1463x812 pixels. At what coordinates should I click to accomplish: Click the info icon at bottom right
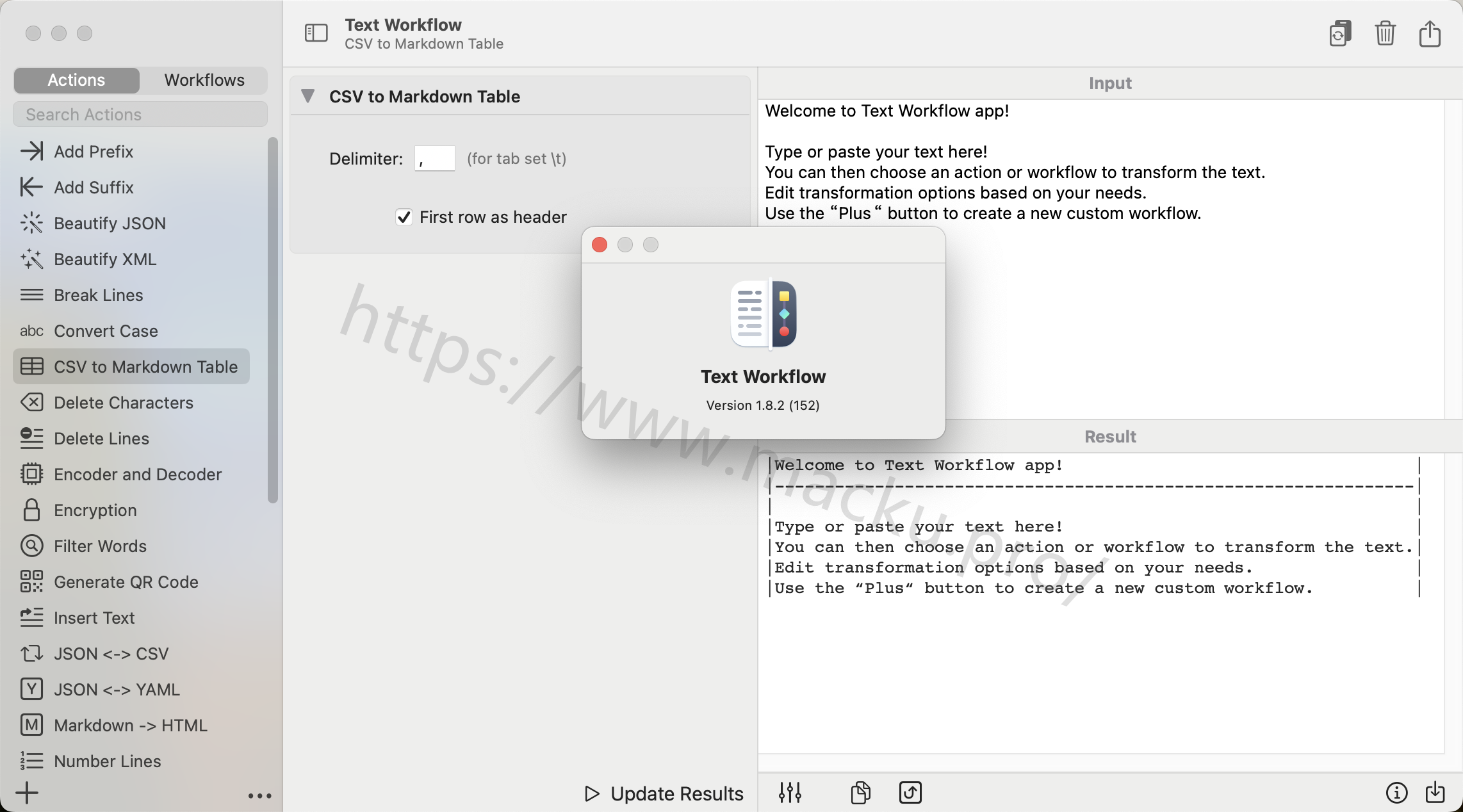point(1396,793)
